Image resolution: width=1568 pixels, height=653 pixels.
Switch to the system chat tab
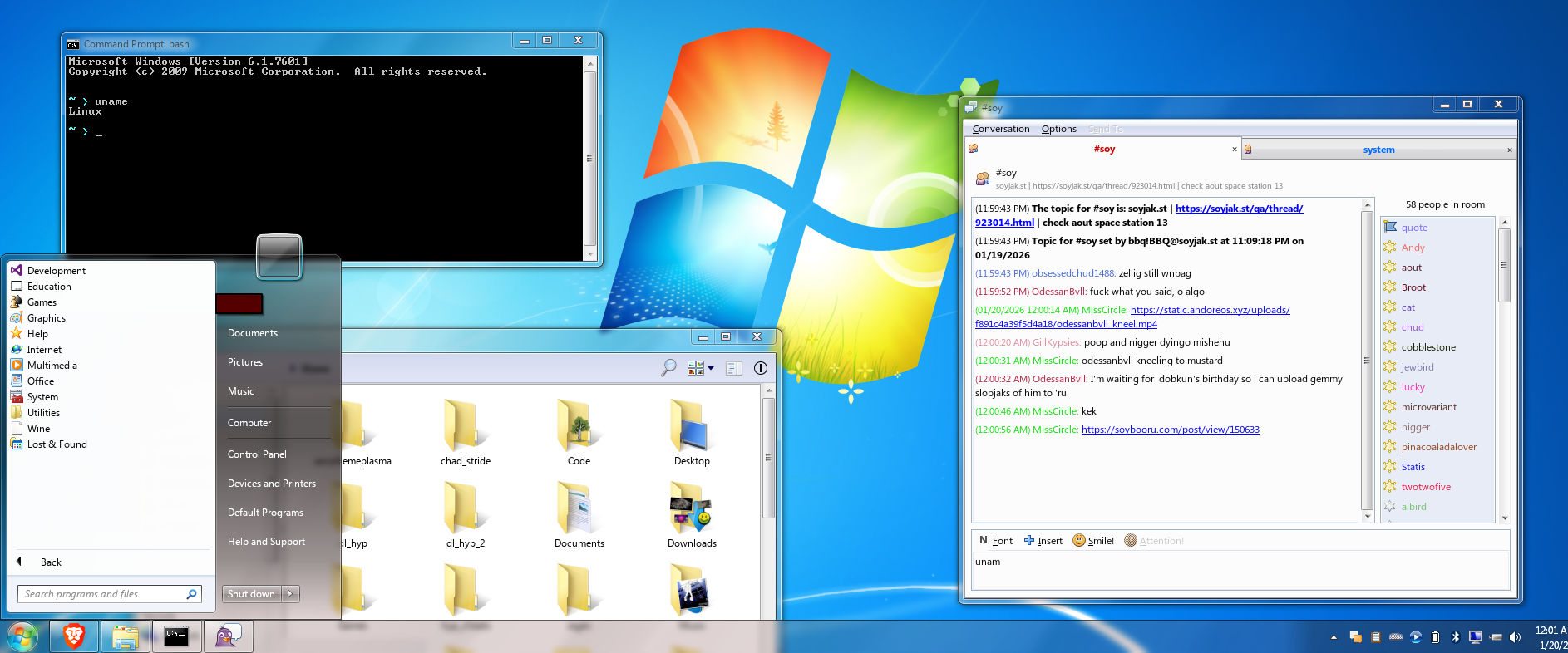[1378, 150]
